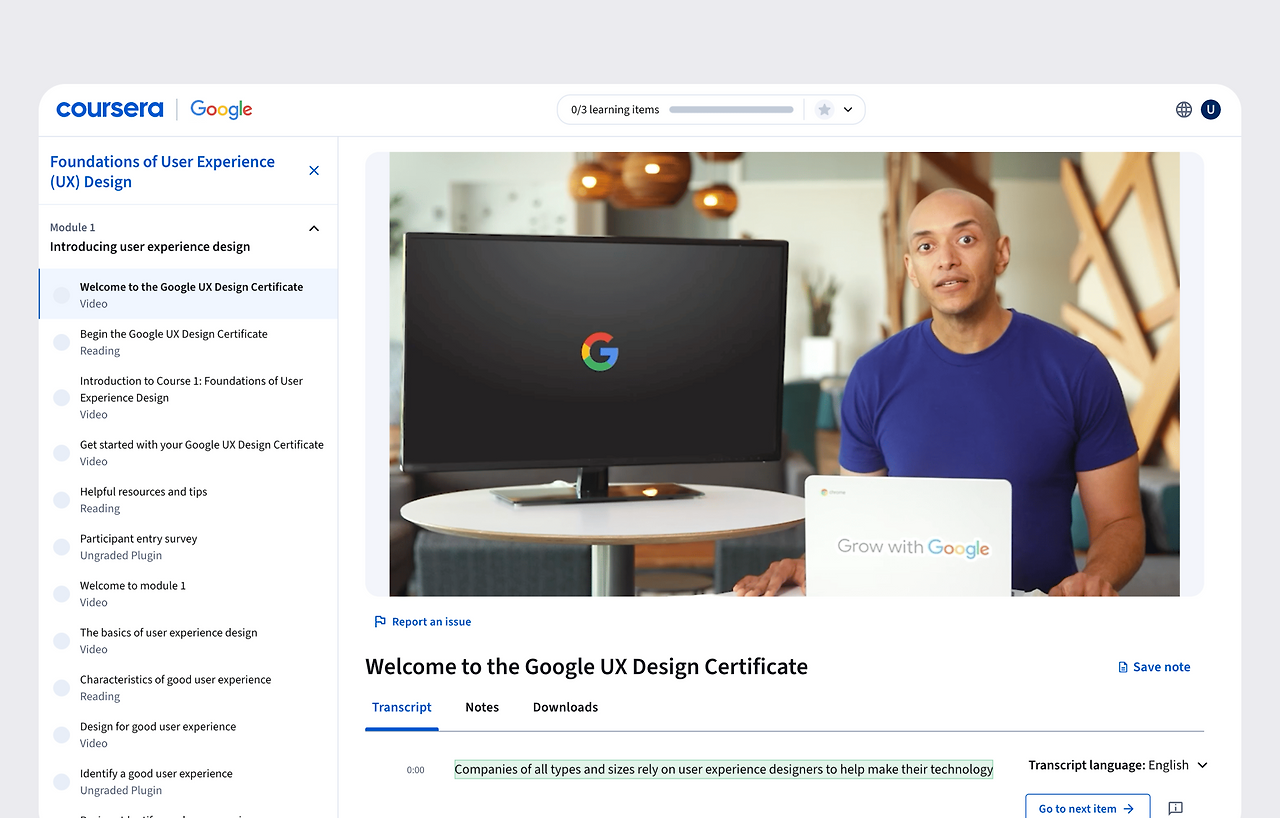Collapse the Module 1 section chevron

tap(314, 228)
